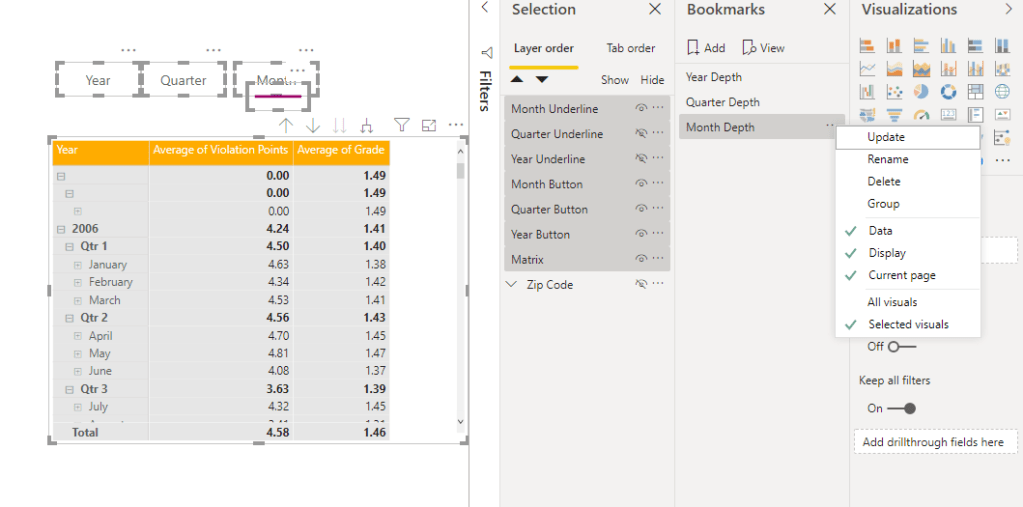Collapse the Qtr 2 row

tap(69, 318)
